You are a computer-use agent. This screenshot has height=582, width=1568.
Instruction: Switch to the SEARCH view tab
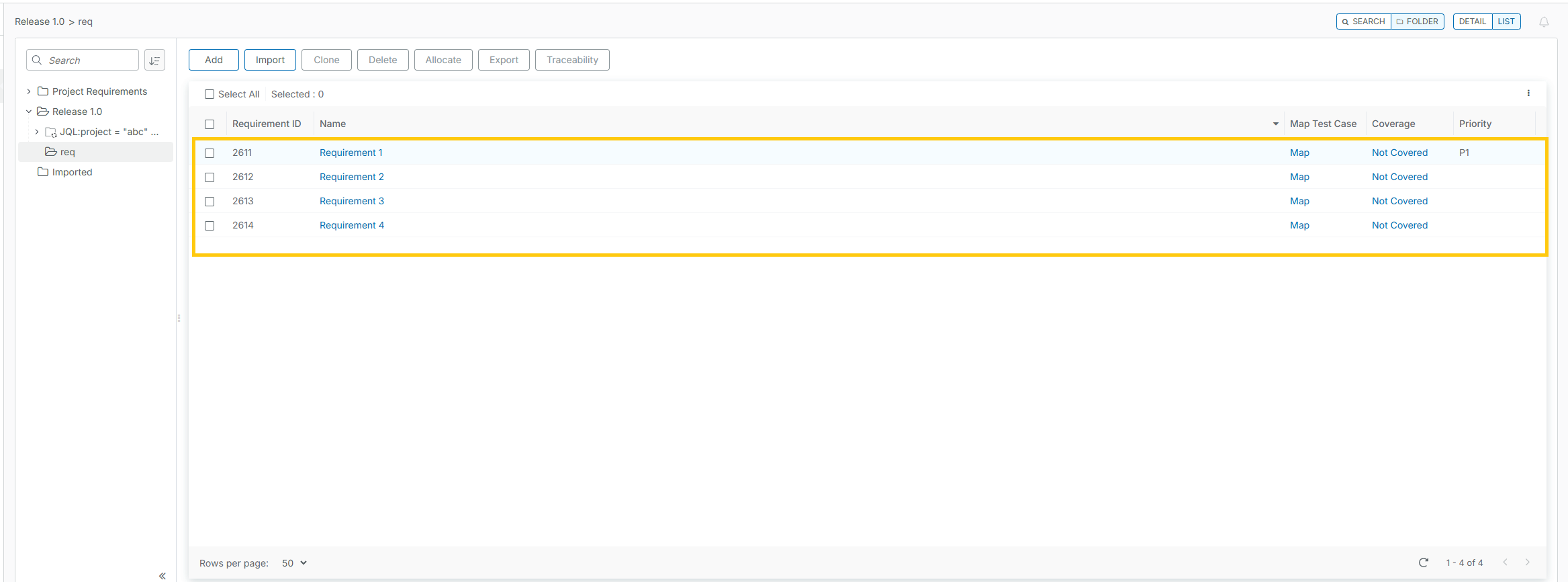tap(1363, 22)
